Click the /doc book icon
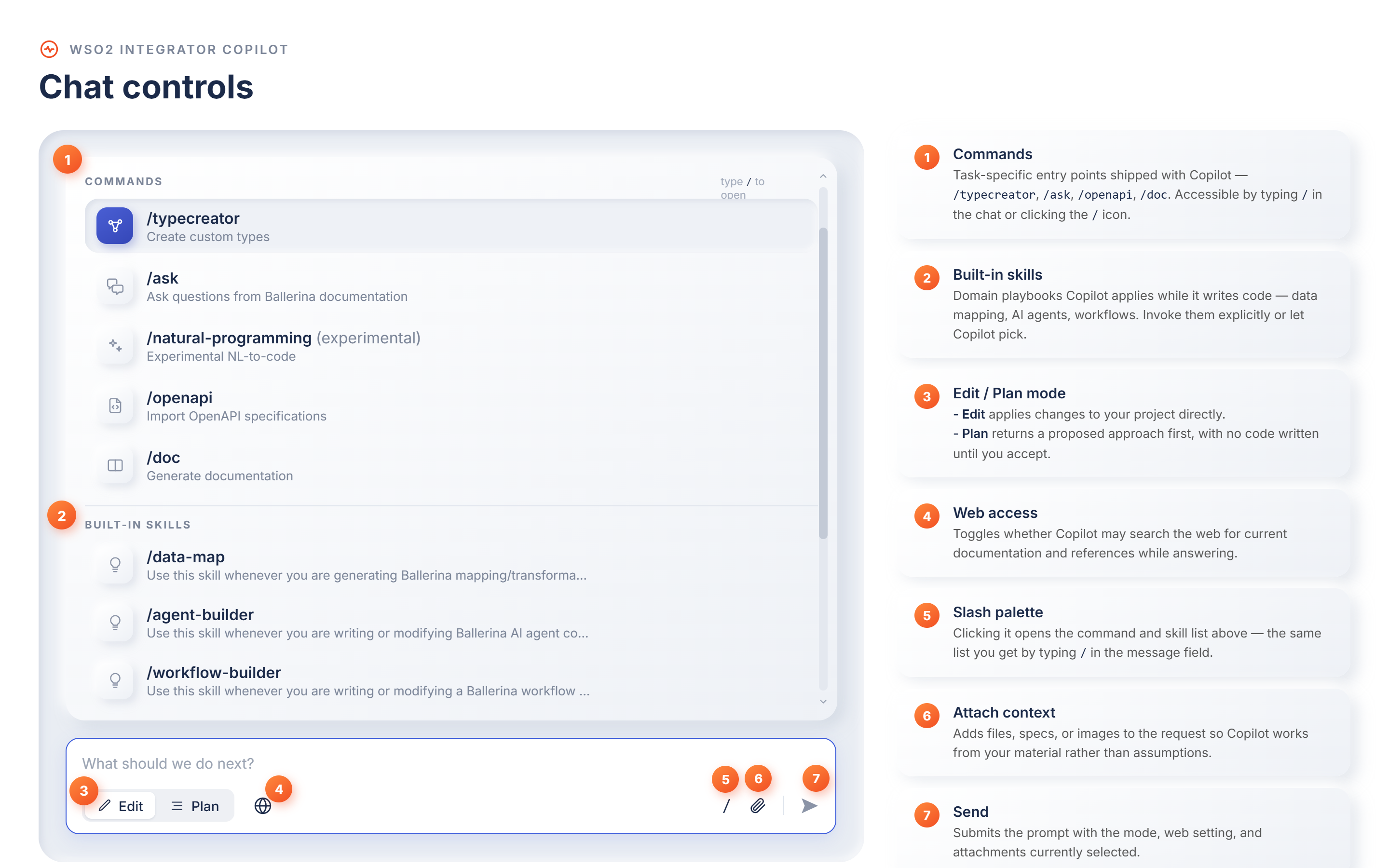Viewport: 1389px width, 868px height. click(115, 465)
